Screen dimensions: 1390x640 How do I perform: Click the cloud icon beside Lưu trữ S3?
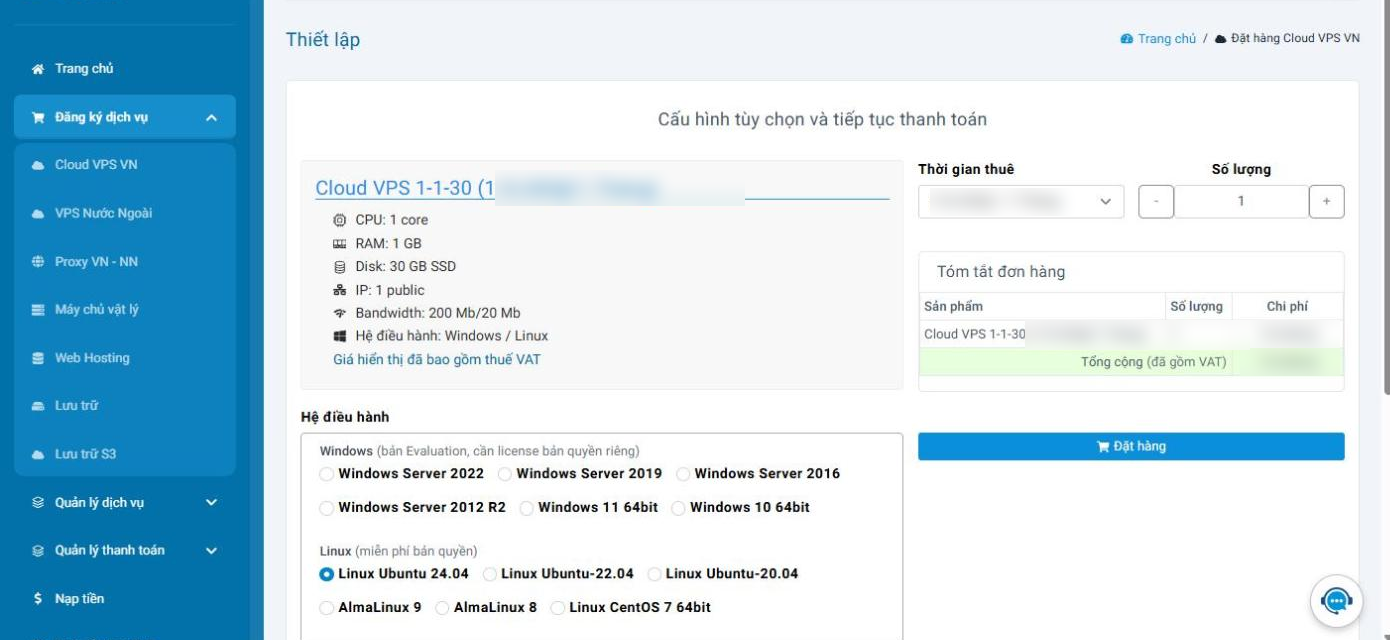coord(38,454)
